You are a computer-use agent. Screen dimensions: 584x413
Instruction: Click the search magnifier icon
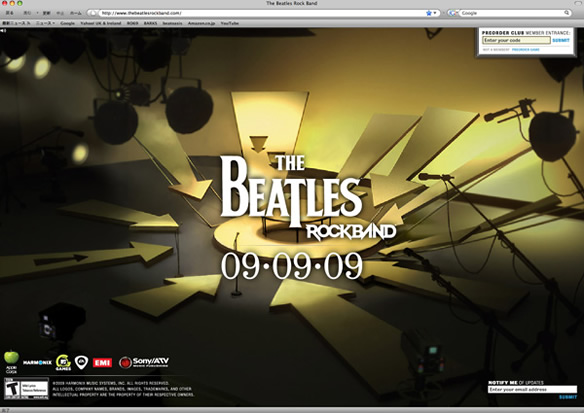pos(566,13)
